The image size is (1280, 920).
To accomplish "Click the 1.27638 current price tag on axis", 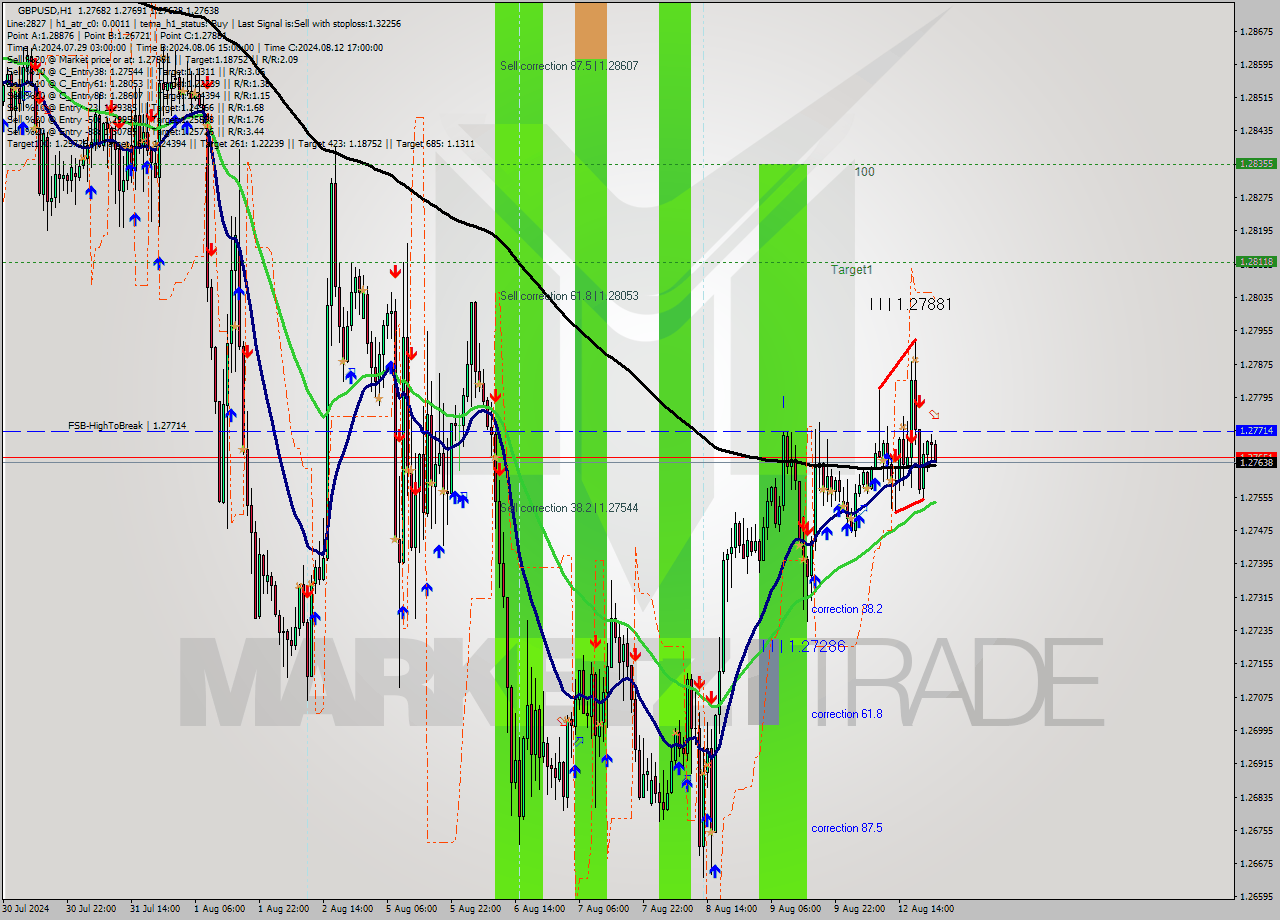I will pyautogui.click(x=1255, y=463).
